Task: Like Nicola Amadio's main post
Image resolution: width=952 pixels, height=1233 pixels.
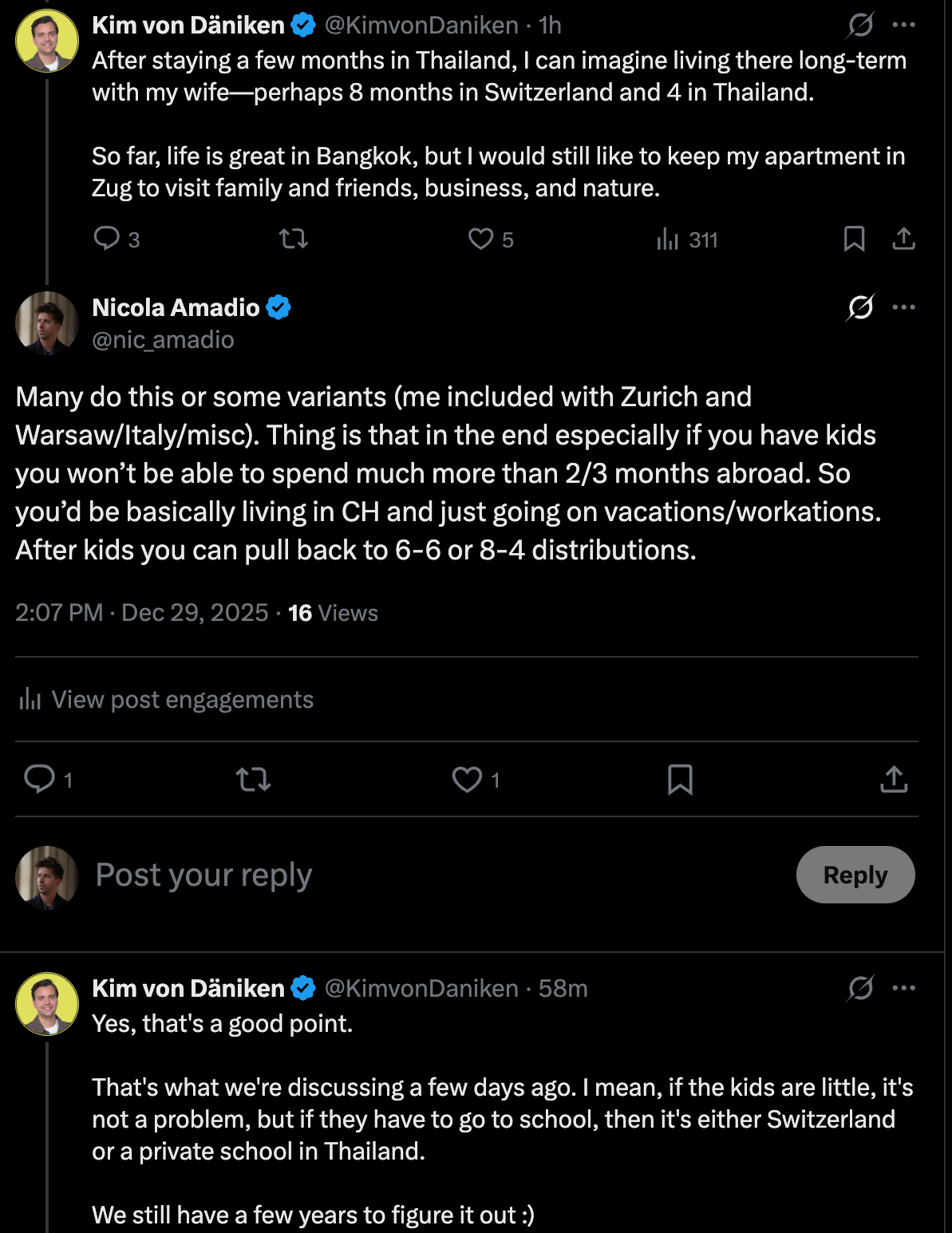Action: 468,779
